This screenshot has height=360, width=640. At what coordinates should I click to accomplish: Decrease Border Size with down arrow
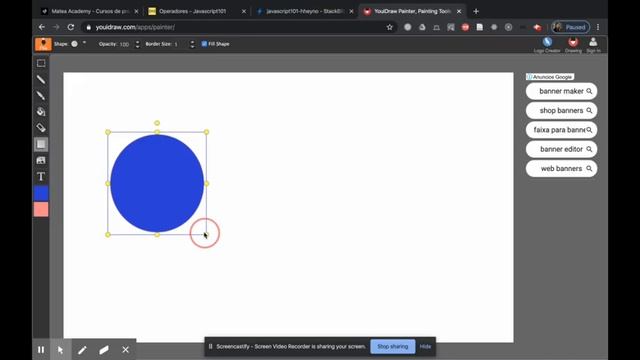[192, 47]
